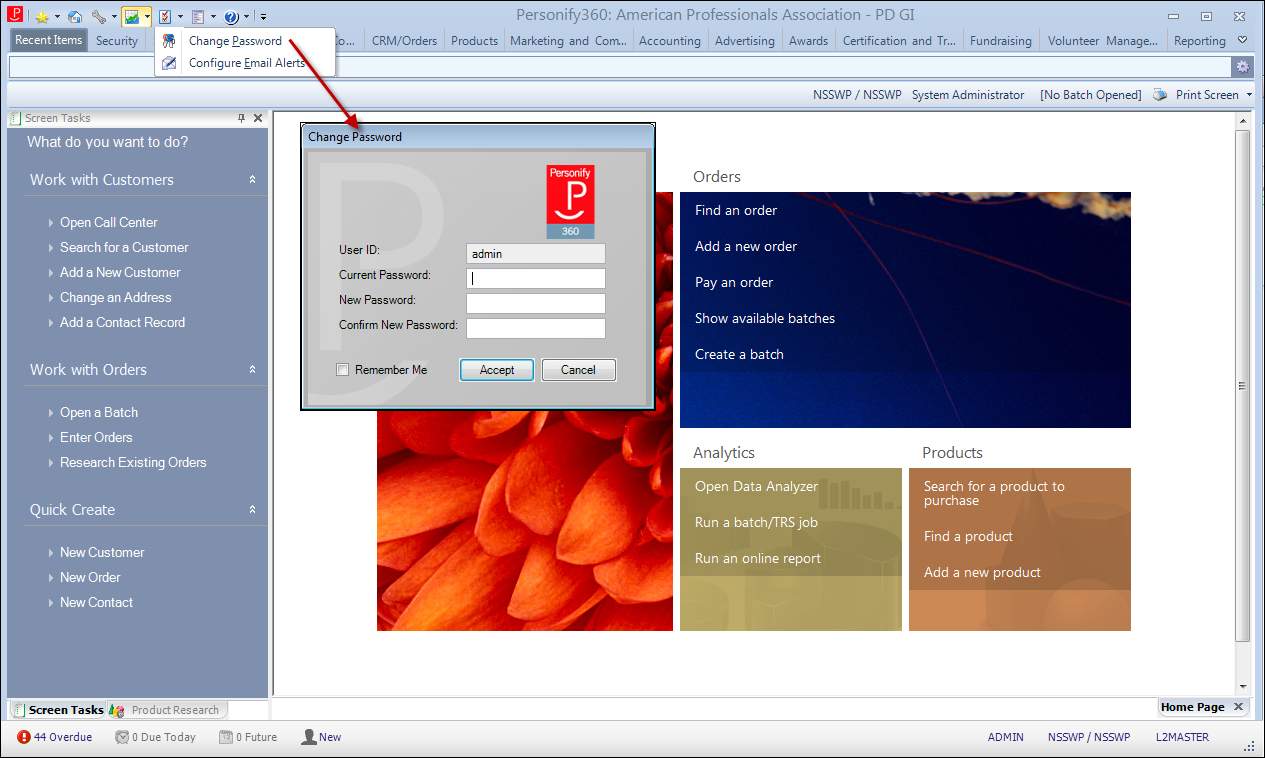The width and height of the screenshot is (1265, 758).
Task: Switch to the Product Research bottom tab
Action: [x=167, y=710]
